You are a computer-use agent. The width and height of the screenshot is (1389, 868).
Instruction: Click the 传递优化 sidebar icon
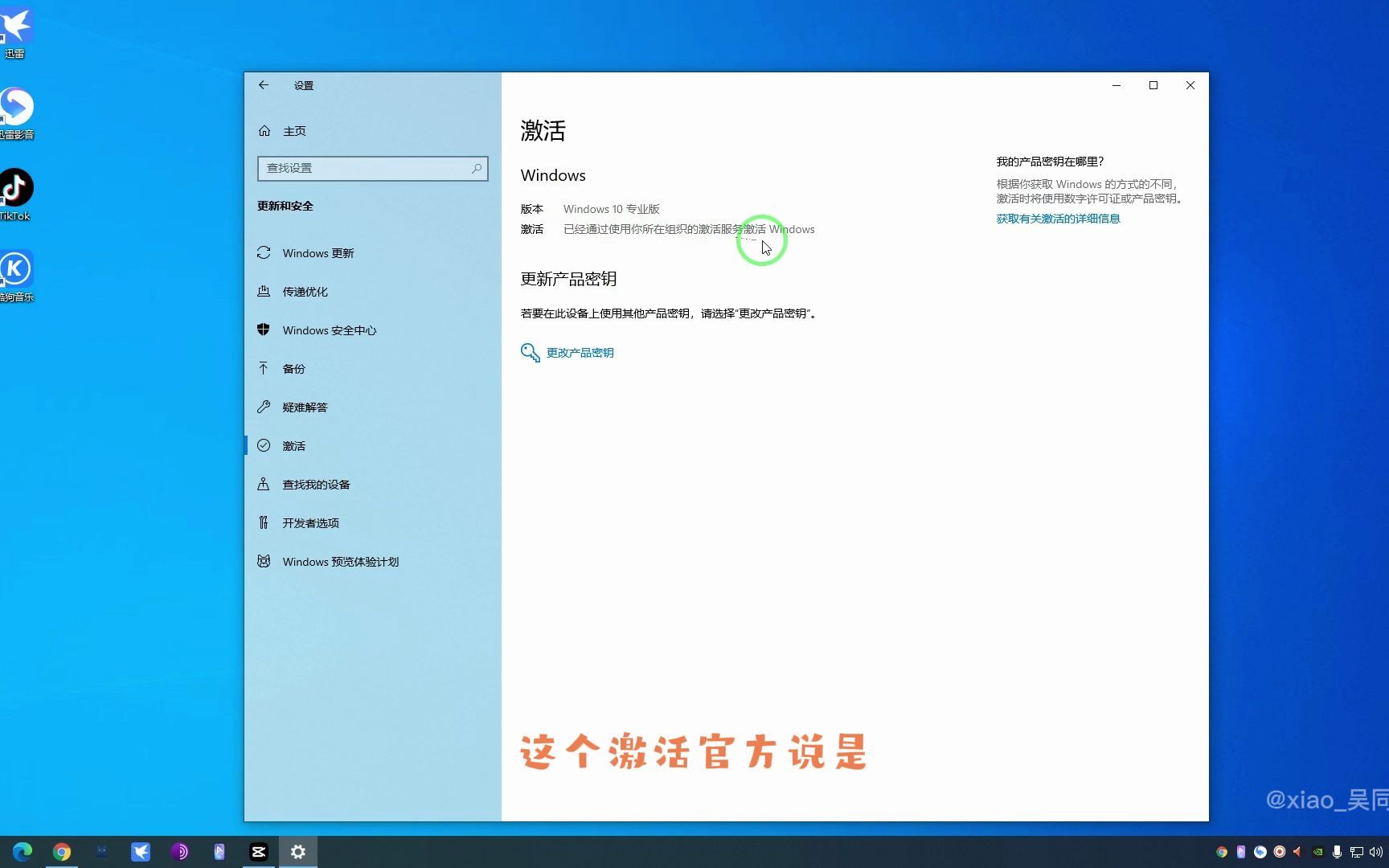[x=264, y=291]
